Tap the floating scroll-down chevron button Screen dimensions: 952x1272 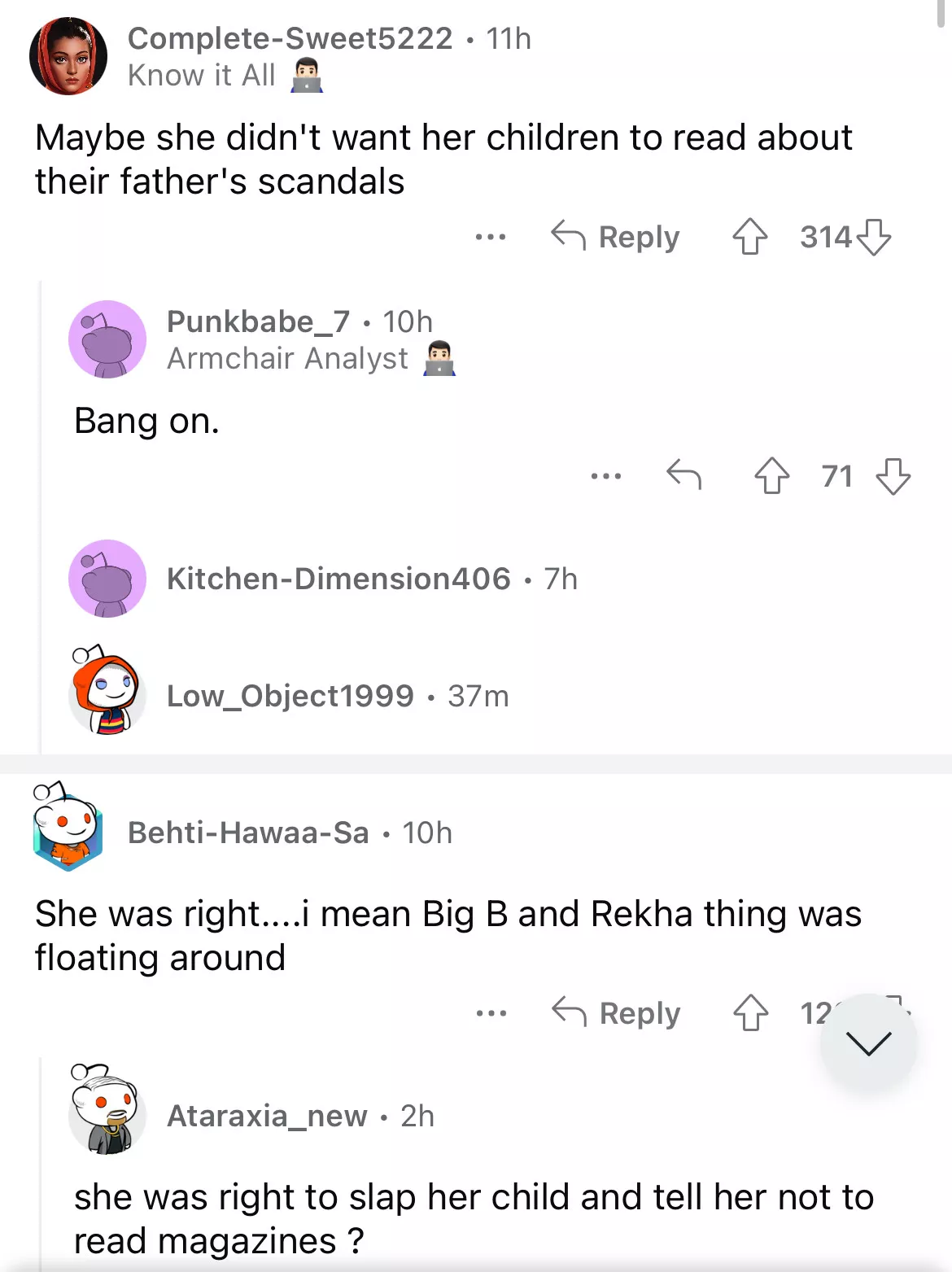coord(868,1042)
